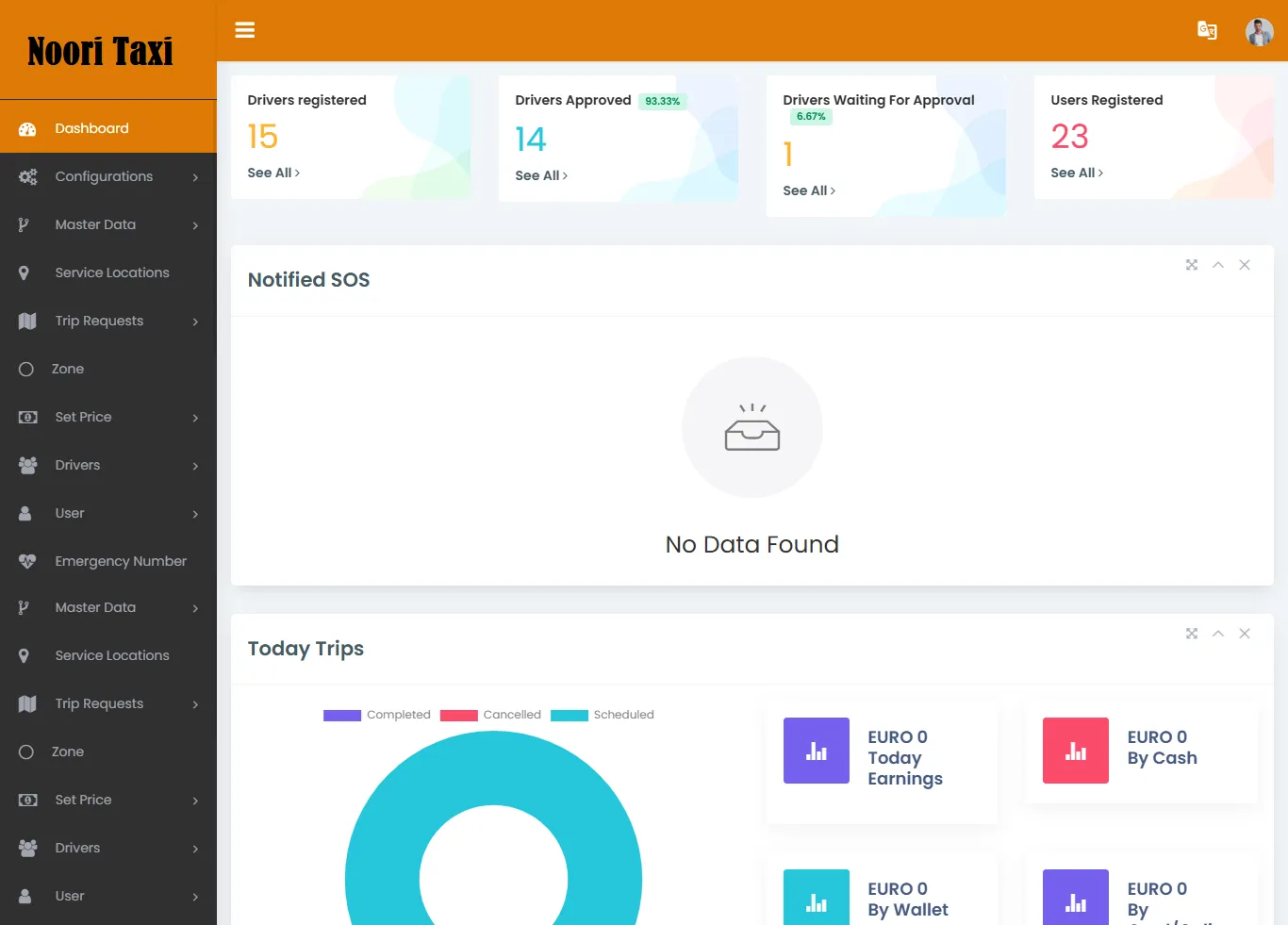Screen dimensions: 1288x925
Task: Select the Zone circle icon
Action: pyautogui.click(x=25, y=369)
